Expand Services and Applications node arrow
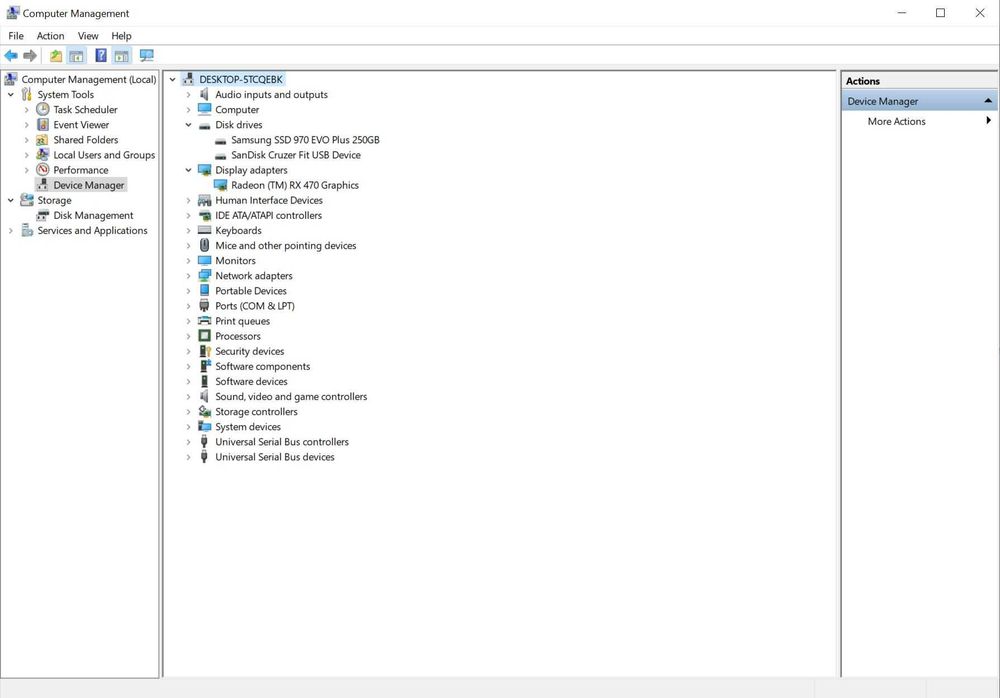Viewport: 1000px width, 698px height. click(11, 231)
